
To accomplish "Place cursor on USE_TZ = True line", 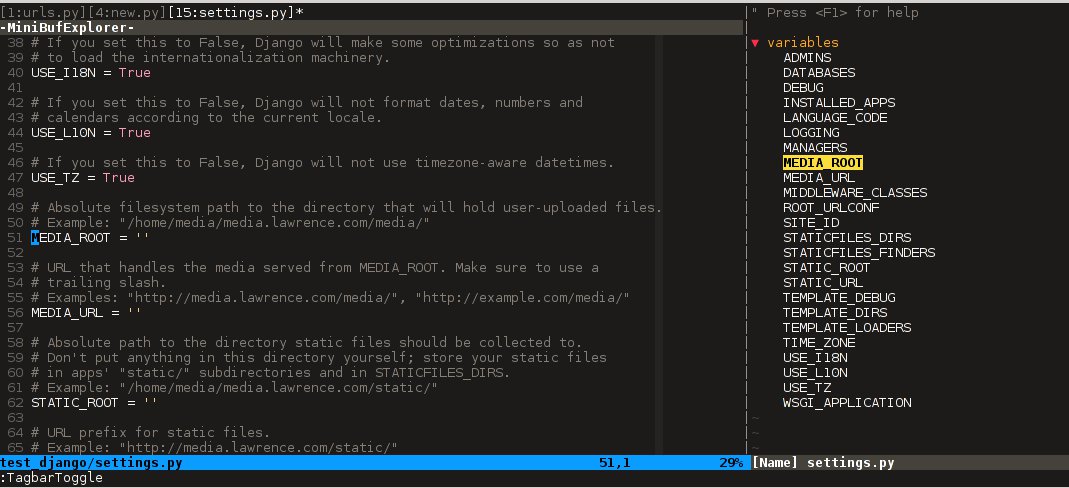I will [x=83, y=178].
